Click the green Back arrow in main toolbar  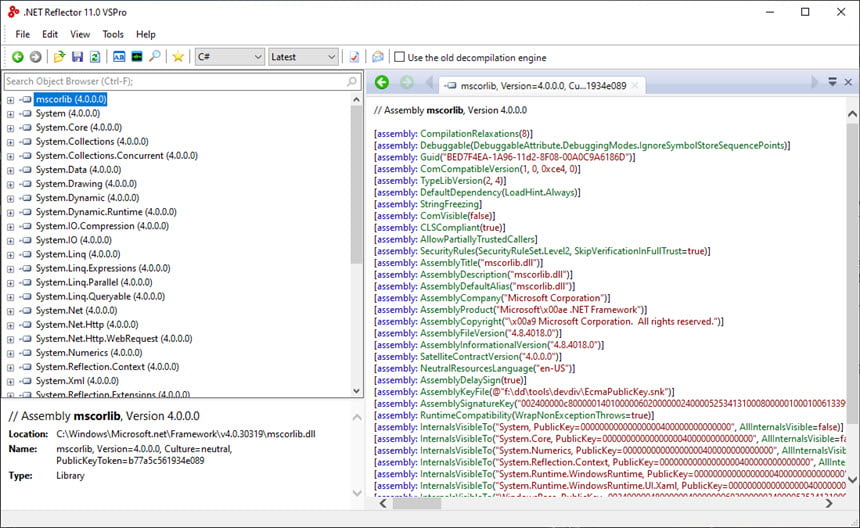[18, 56]
